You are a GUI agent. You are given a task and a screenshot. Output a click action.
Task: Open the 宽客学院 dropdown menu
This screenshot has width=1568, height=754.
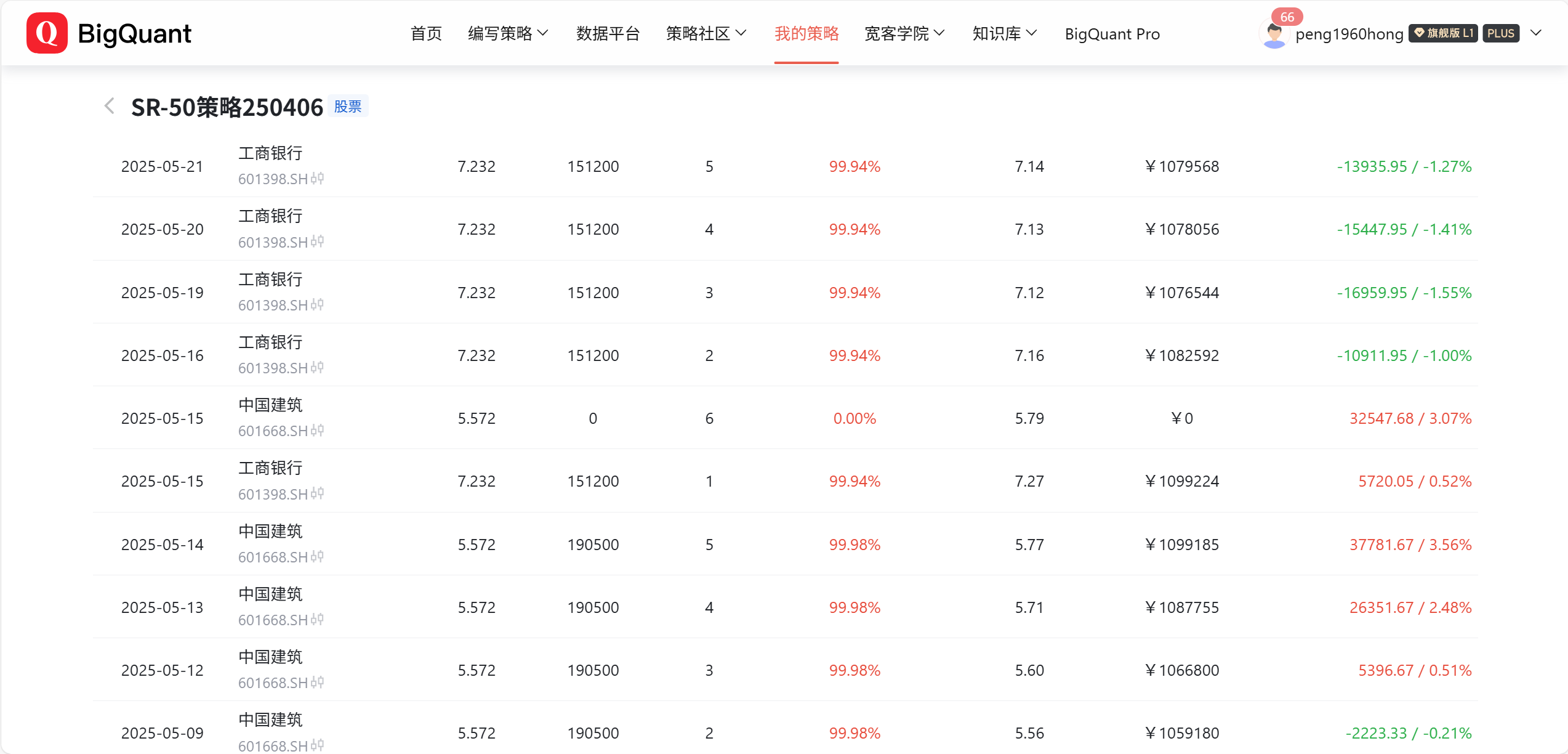pyautogui.click(x=904, y=33)
